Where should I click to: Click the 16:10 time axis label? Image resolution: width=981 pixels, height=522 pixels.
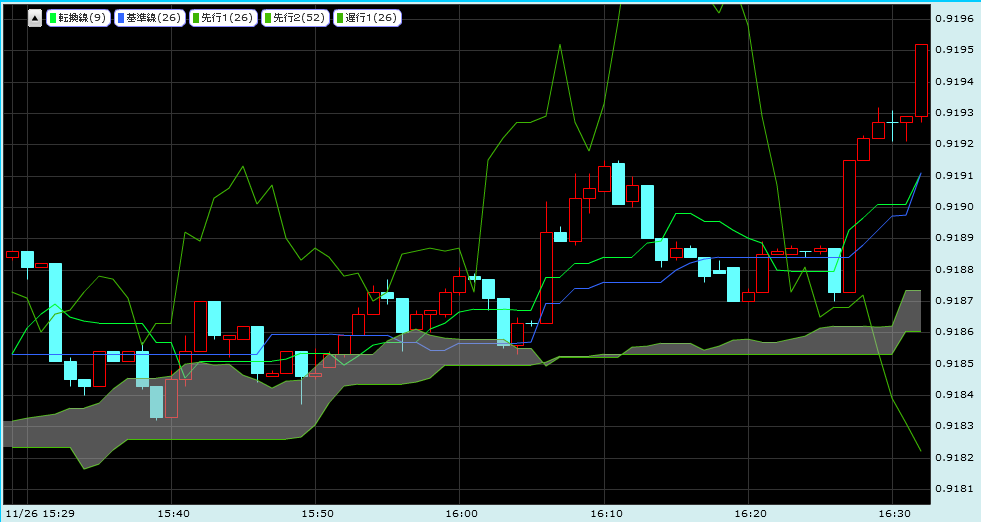coord(606,514)
